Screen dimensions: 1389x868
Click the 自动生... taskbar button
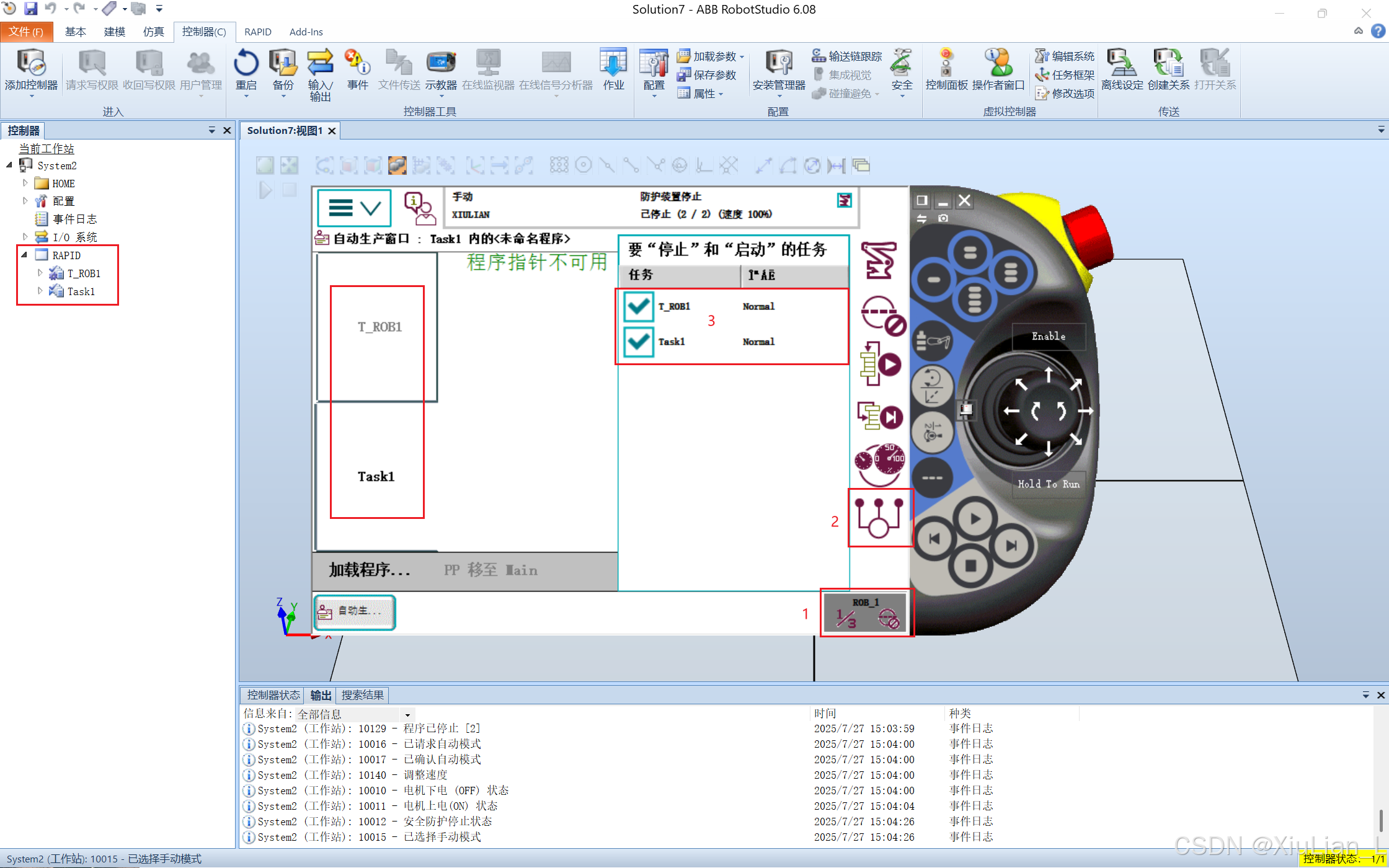coord(355,612)
